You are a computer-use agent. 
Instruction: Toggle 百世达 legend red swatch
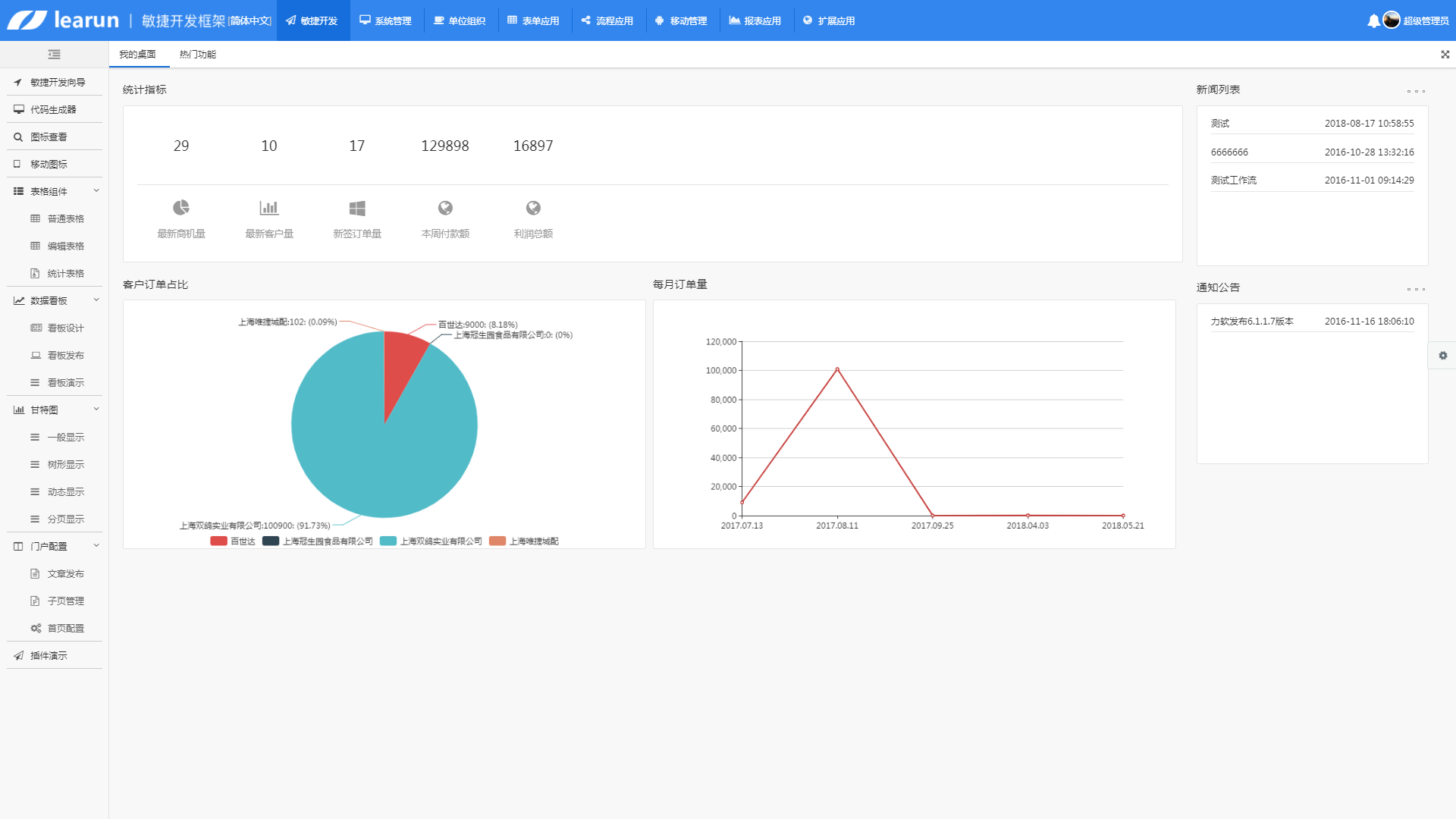(x=218, y=541)
